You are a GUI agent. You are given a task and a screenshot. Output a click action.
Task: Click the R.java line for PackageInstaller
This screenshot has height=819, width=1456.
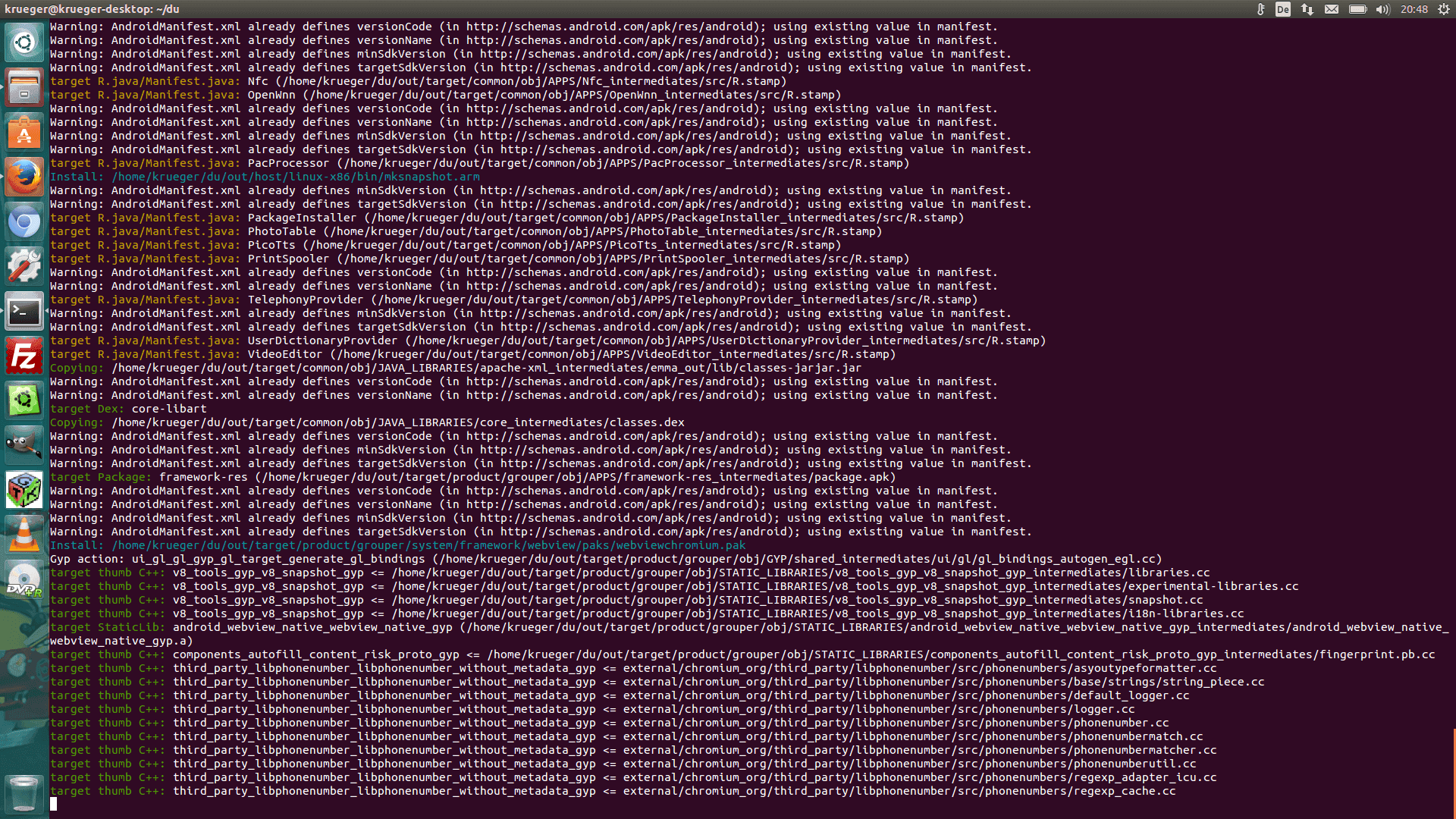coord(507,218)
